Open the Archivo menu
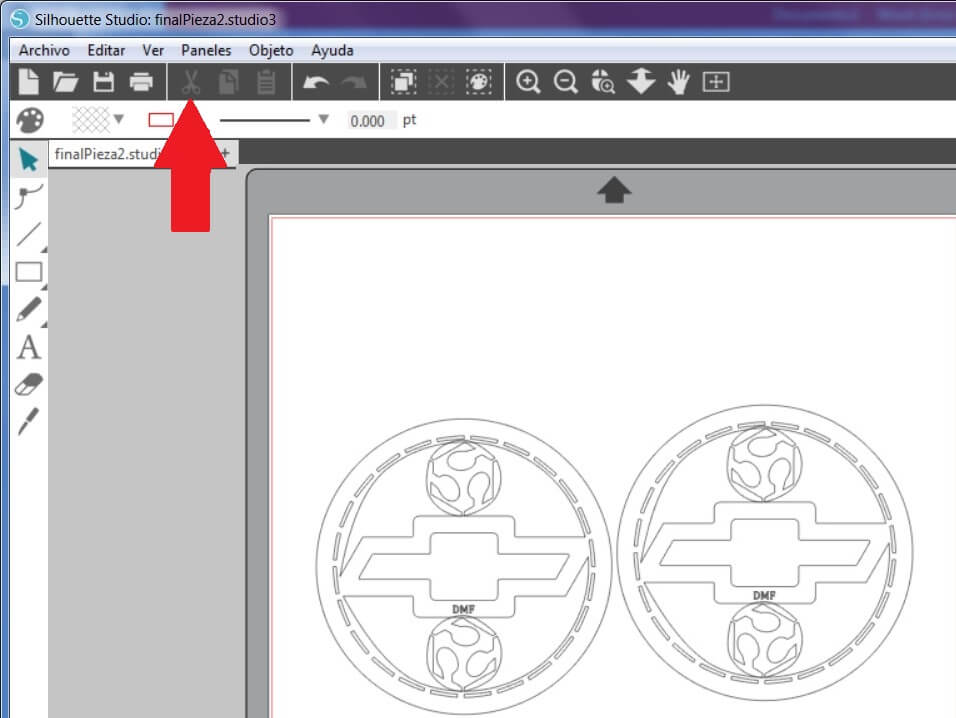Image resolution: width=956 pixels, height=718 pixels. pyautogui.click(x=44, y=51)
